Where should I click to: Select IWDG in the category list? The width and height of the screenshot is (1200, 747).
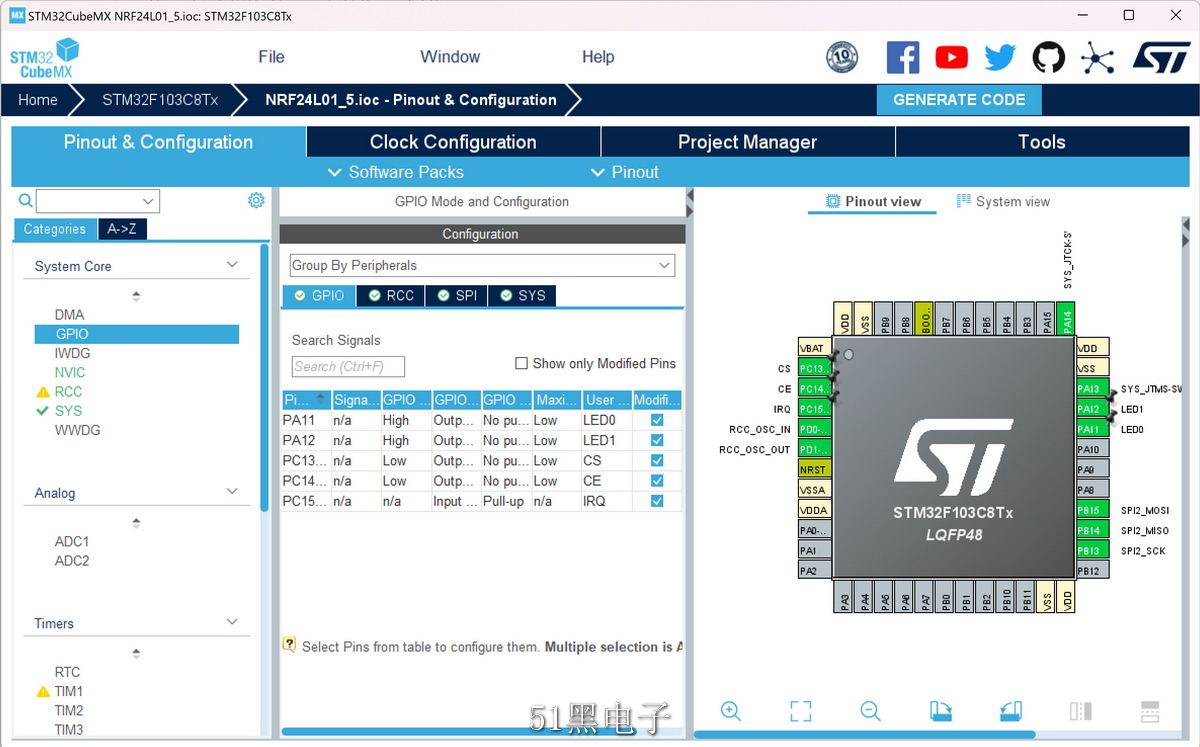(x=72, y=353)
